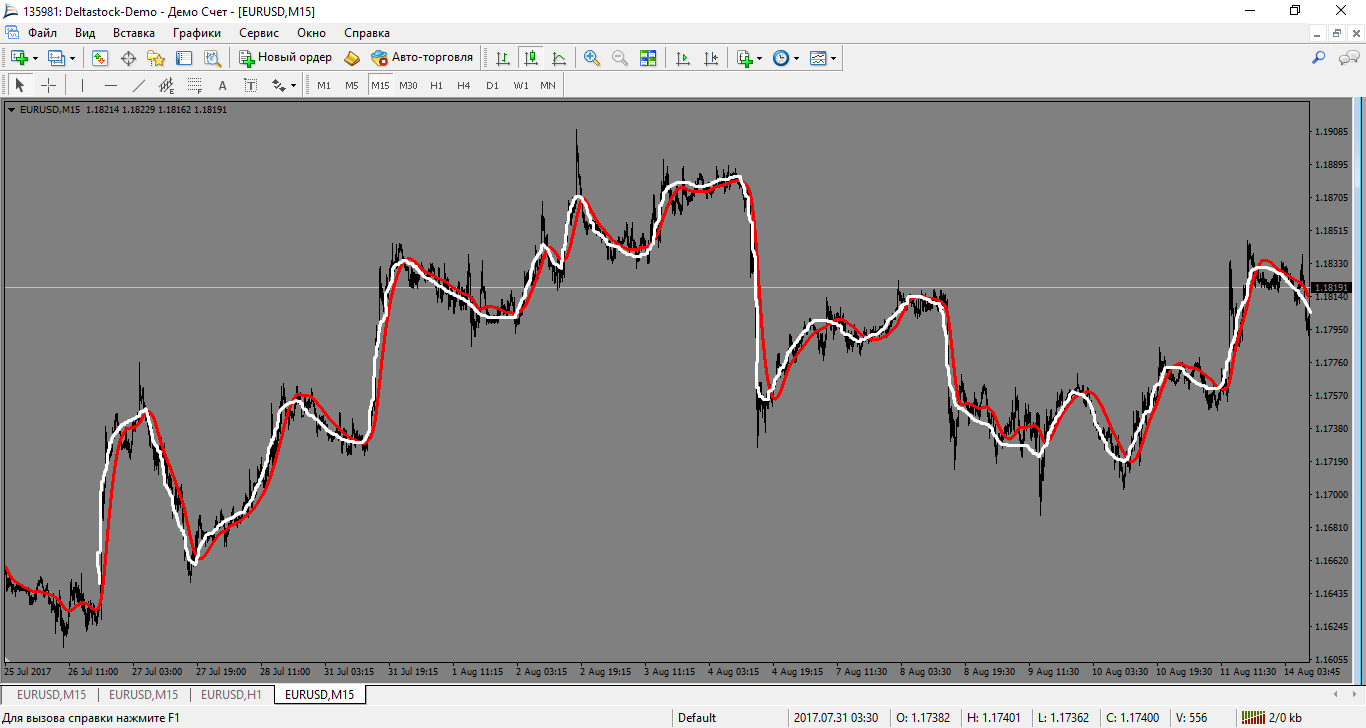Switch to Bar Chart display
This screenshot has width=1366, height=728.
click(503, 58)
